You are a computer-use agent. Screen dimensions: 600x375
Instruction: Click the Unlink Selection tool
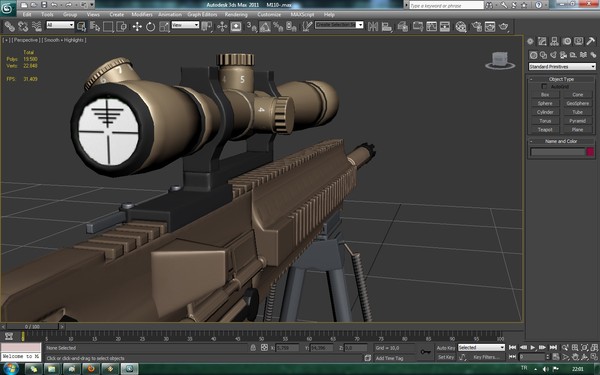point(23,26)
